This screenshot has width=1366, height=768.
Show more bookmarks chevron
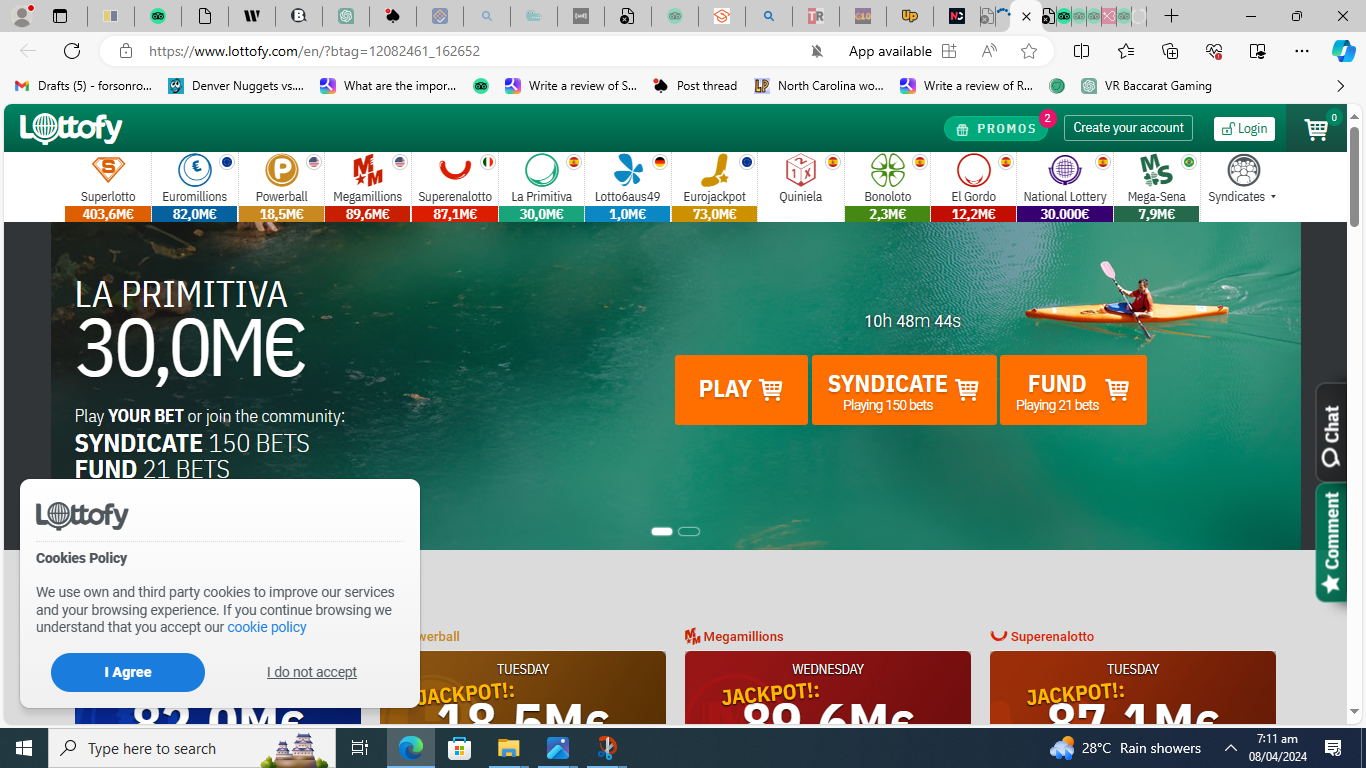pyautogui.click(x=1340, y=86)
